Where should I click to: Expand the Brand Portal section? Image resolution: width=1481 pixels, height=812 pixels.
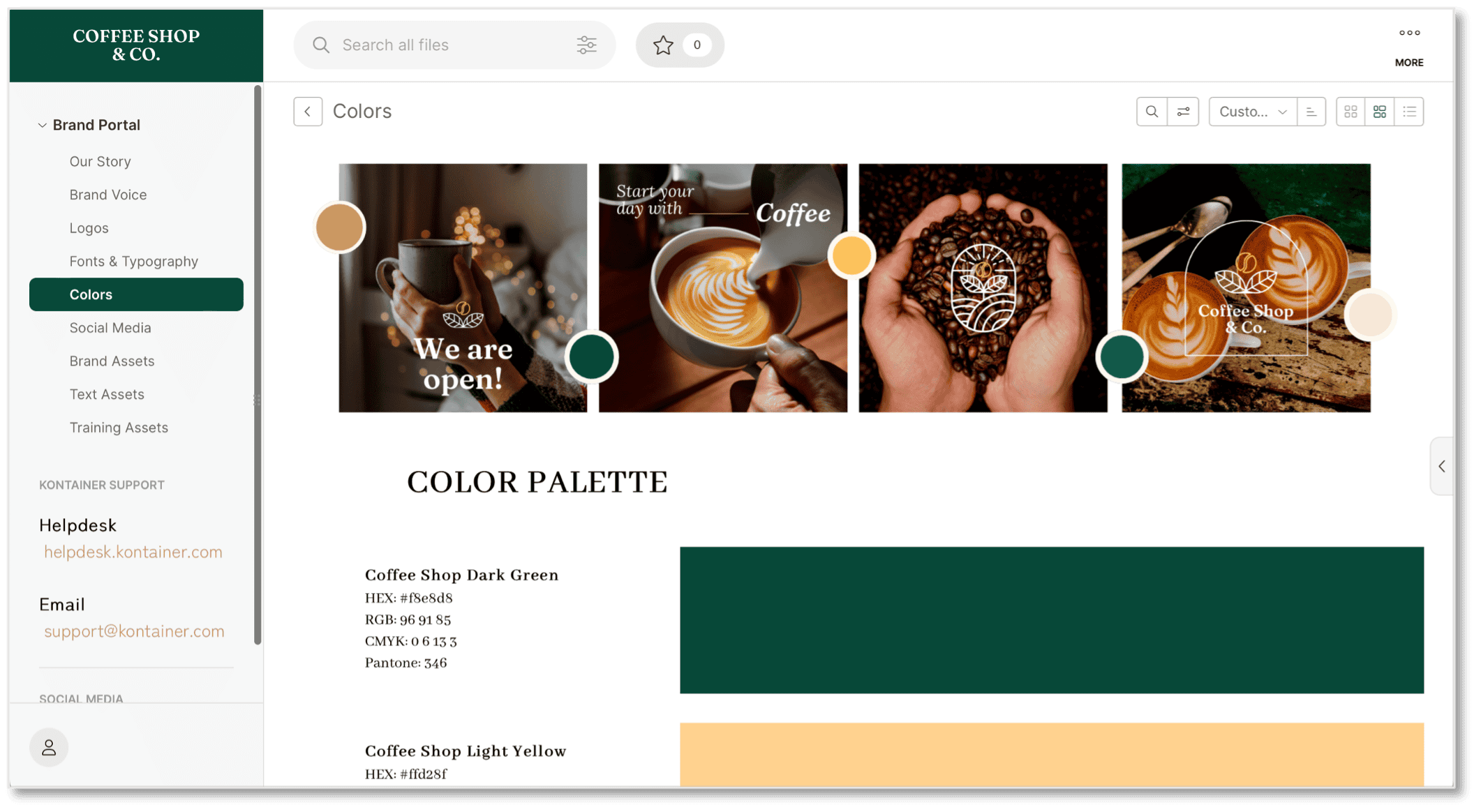tap(41, 124)
